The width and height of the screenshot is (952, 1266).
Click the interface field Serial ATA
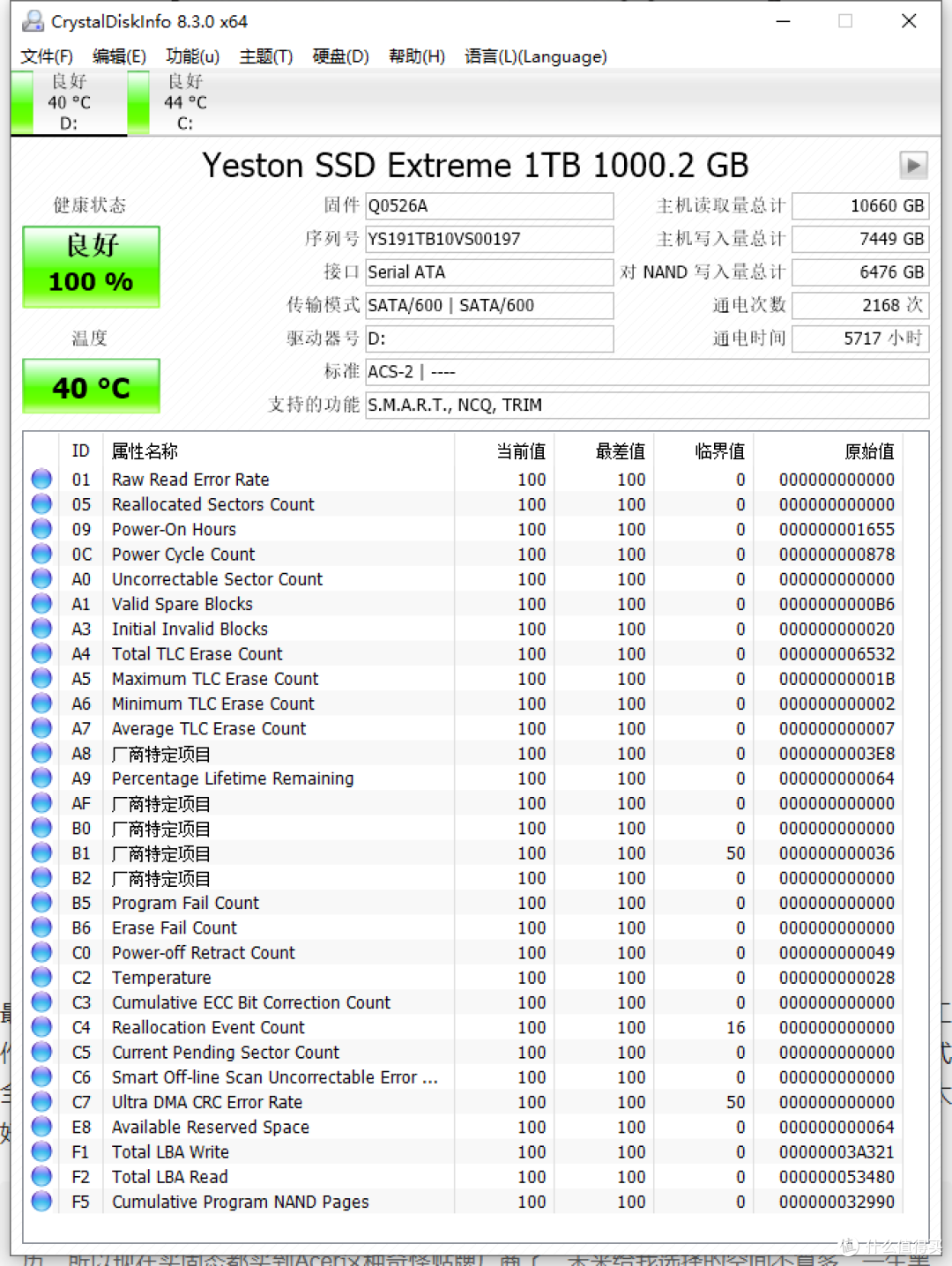pos(489,272)
